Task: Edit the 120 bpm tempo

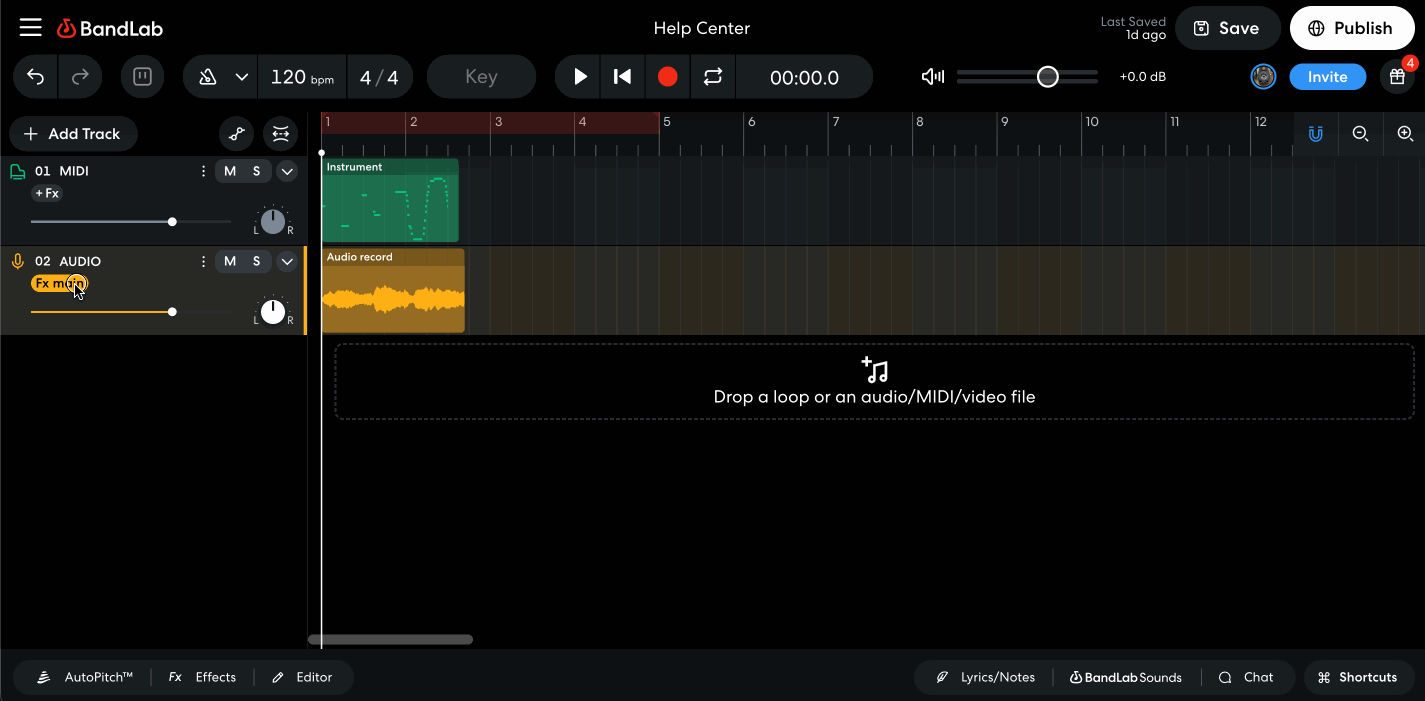Action: point(302,77)
